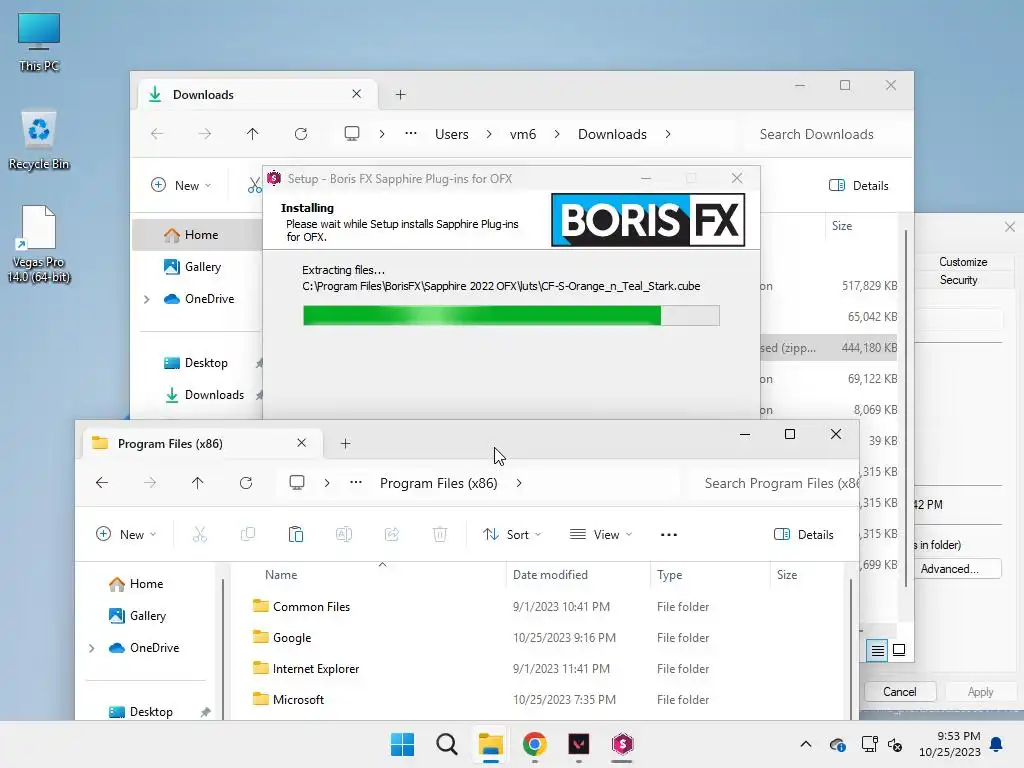Open File Explorer from taskbar

(x=490, y=744)
